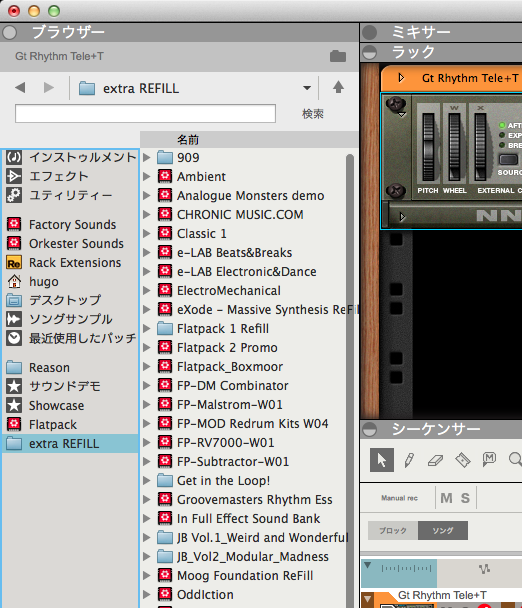Viewport: 522px width, 608px height.
Task: Open ユティリティー in browser sidebar
Action: [59, 195]
